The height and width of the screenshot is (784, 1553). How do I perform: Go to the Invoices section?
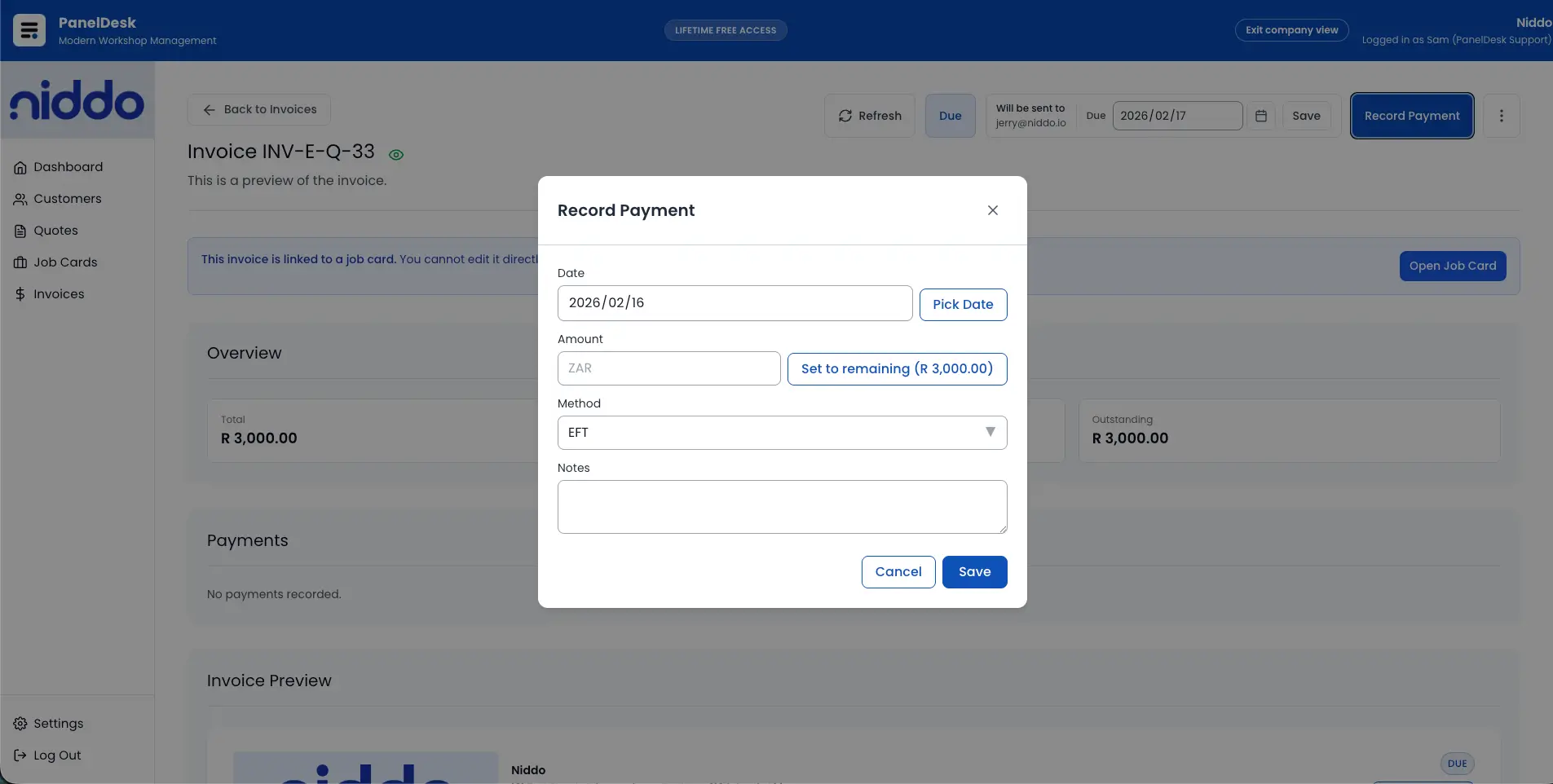(59, 293)
